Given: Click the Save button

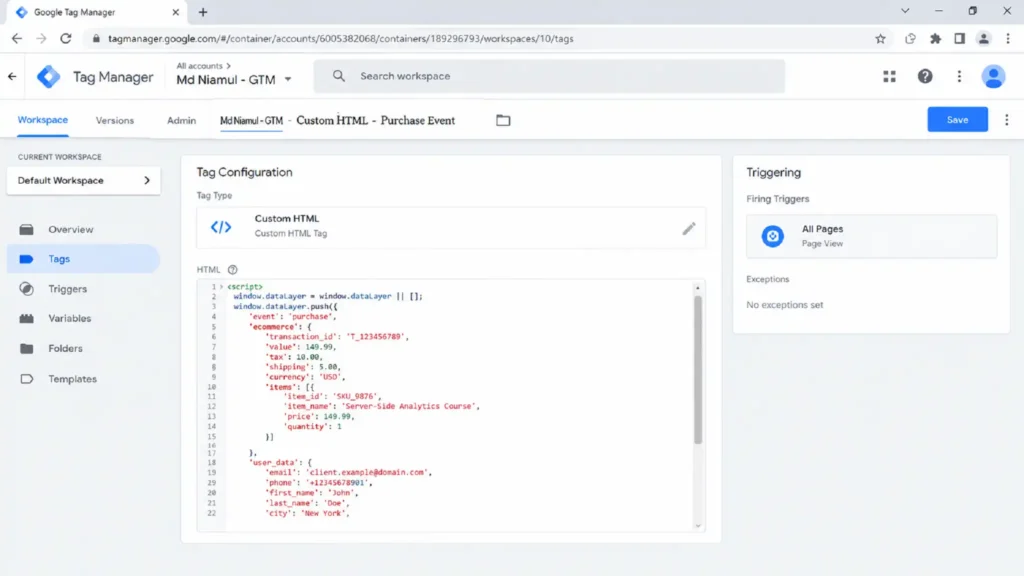Looking at the screenshot, I should coord(957,120).
